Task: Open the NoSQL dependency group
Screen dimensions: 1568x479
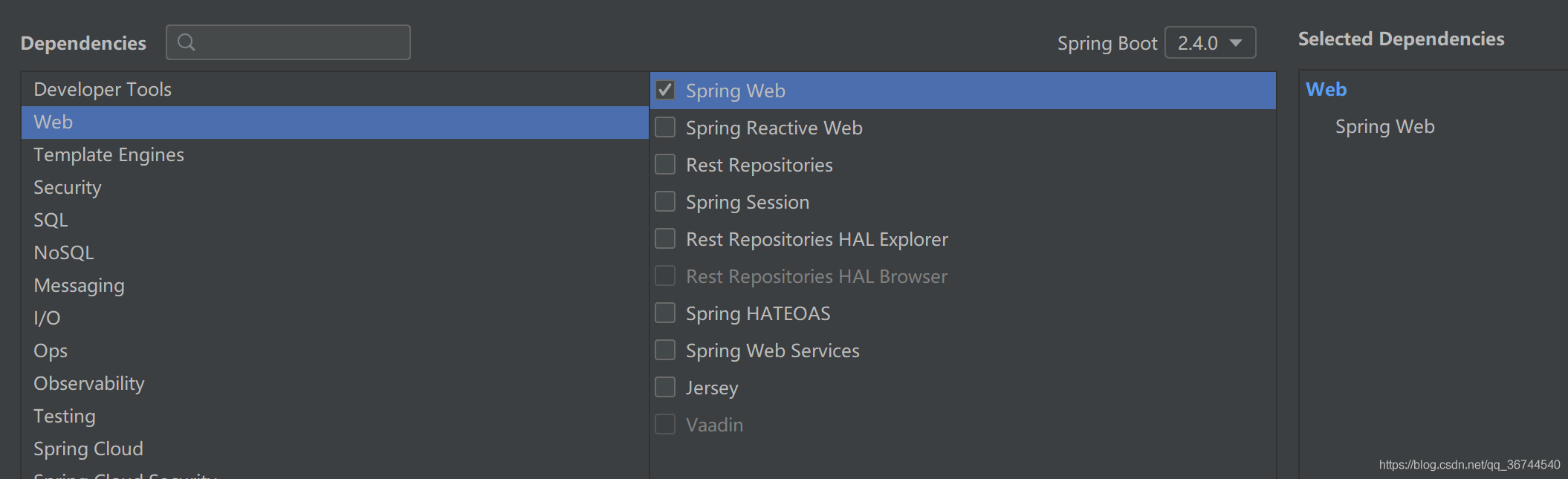Action: tap(64, 253)
